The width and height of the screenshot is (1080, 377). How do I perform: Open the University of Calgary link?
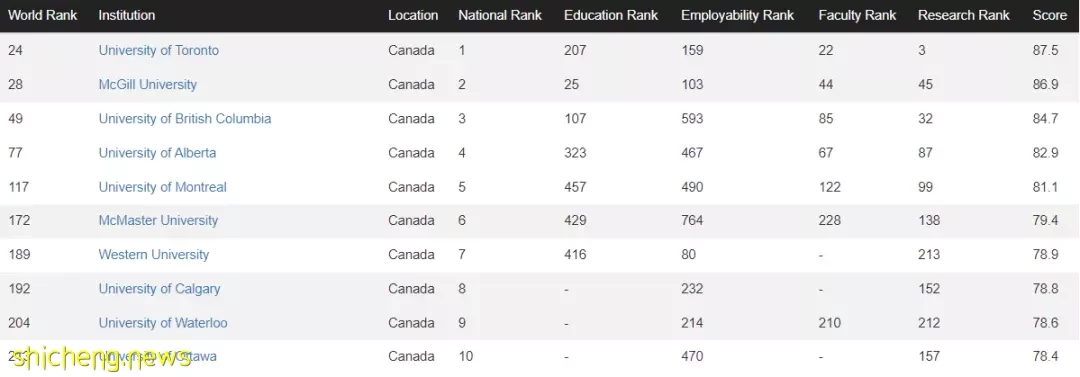[x=159, y=288]
